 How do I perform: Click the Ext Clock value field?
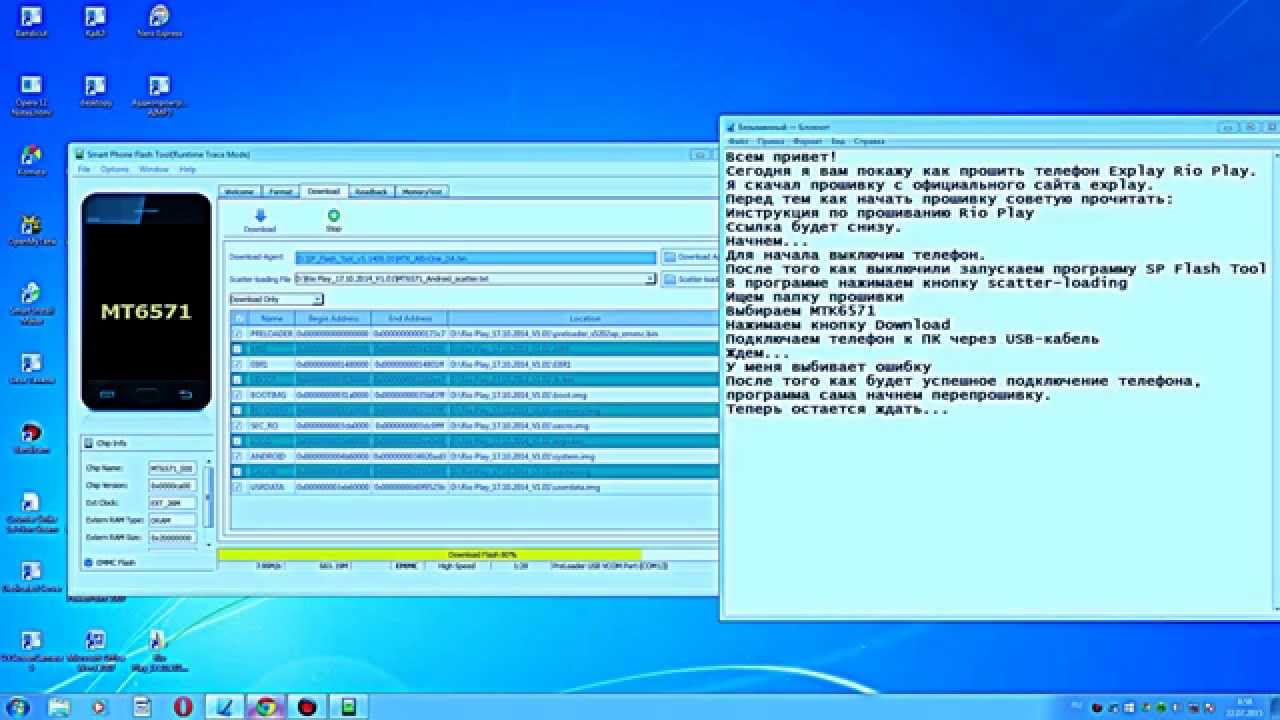172,503
